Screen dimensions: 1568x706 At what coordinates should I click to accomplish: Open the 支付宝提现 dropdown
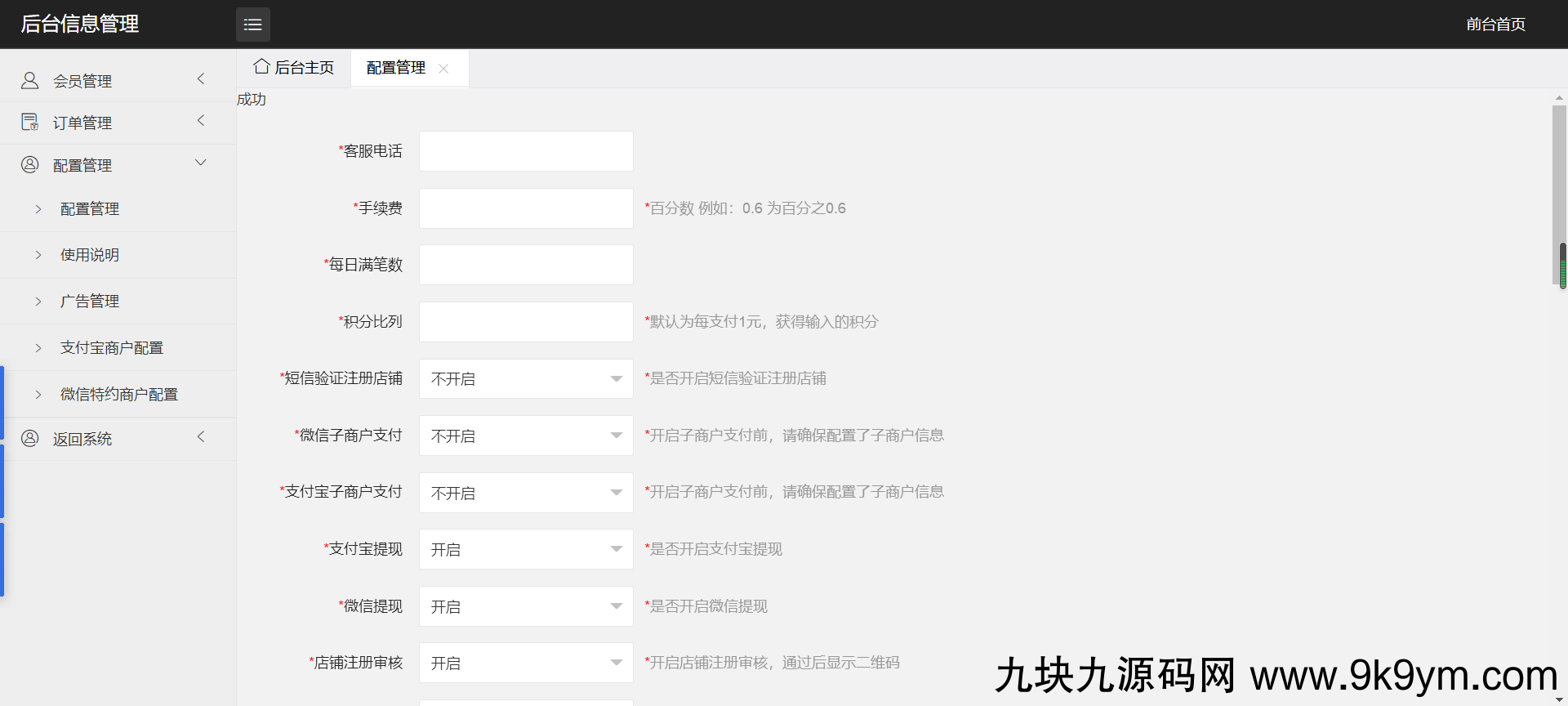point(526,549)
